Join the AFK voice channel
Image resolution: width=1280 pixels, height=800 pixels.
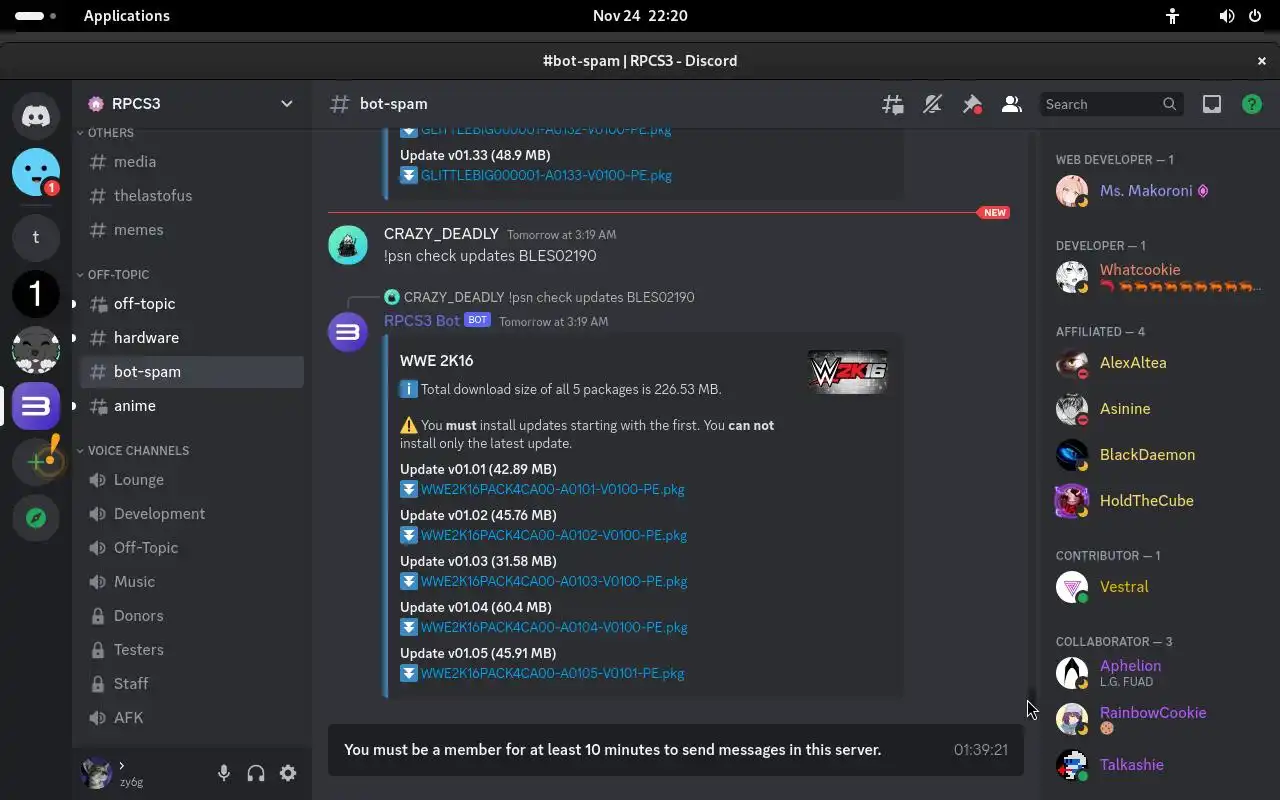[x=191, y=718]
